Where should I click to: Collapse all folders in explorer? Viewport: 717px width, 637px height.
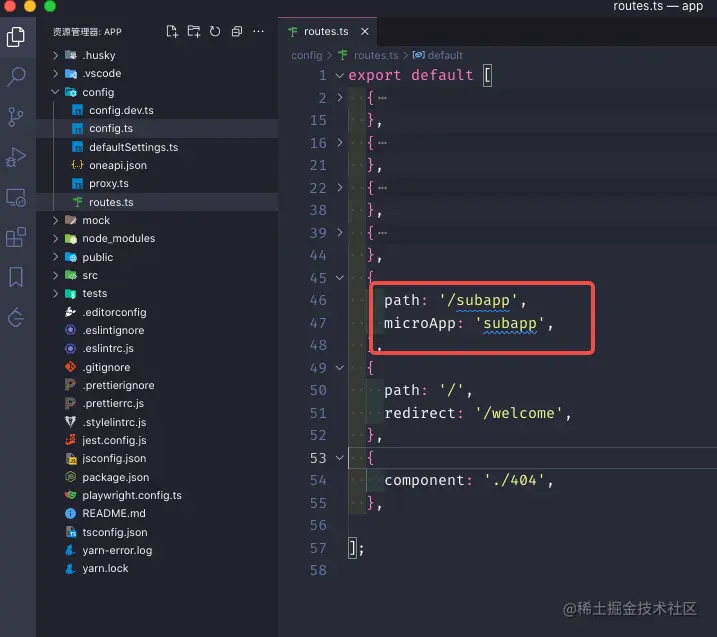[x=237, y=32]
